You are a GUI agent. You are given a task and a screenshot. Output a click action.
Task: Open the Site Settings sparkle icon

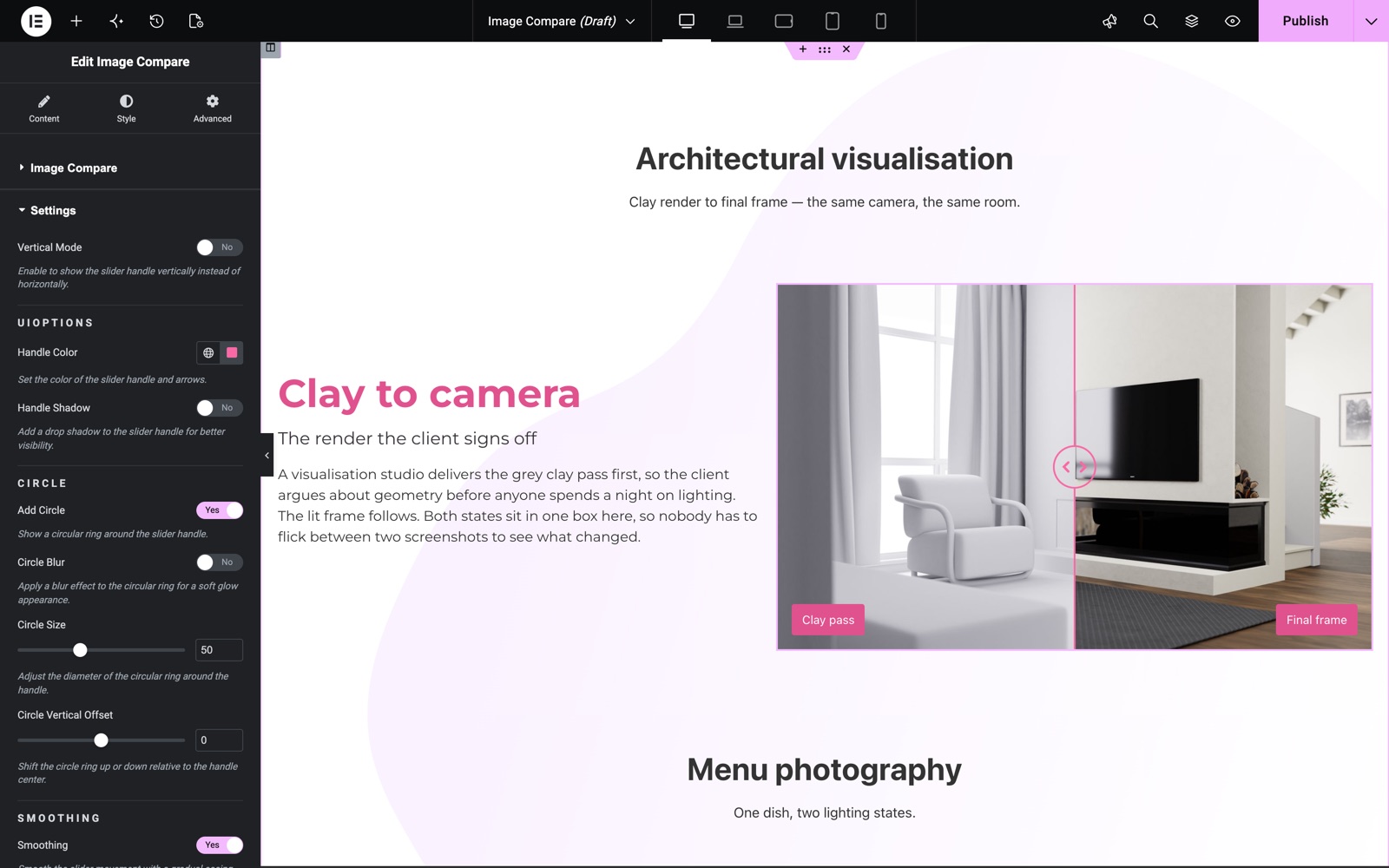[x=116, y=21]
